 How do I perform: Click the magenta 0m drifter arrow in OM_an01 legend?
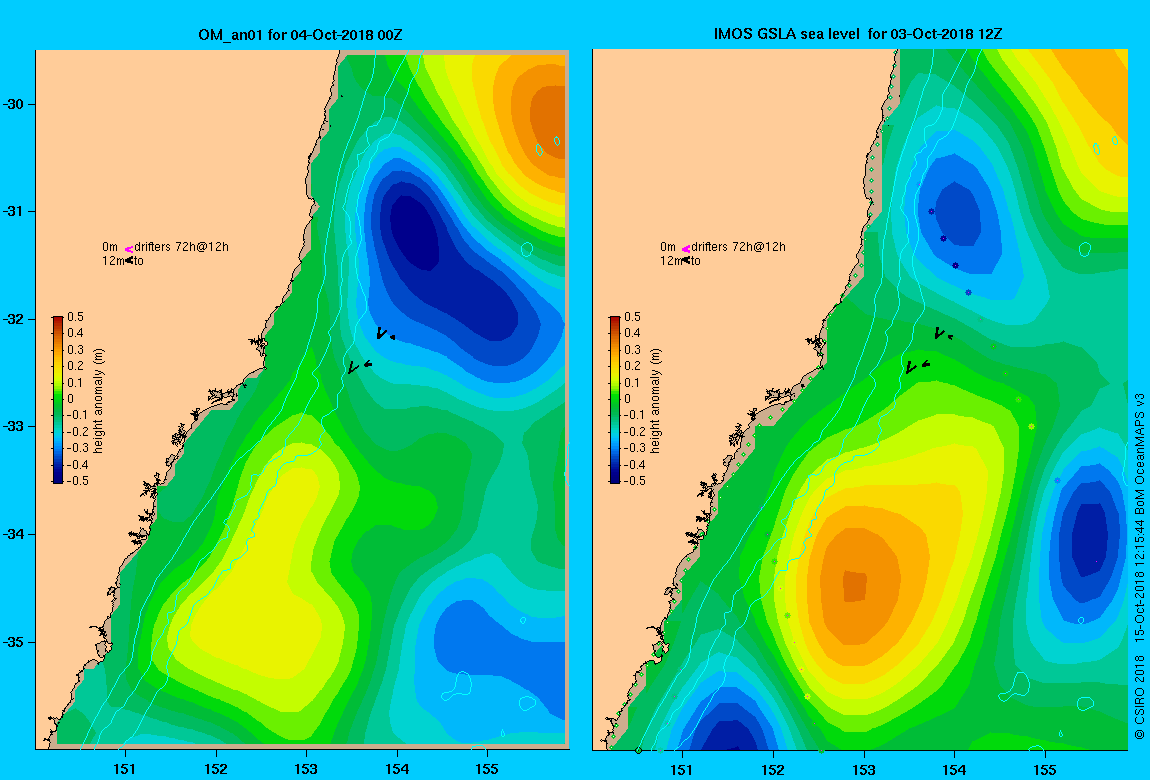click(128, 249)
